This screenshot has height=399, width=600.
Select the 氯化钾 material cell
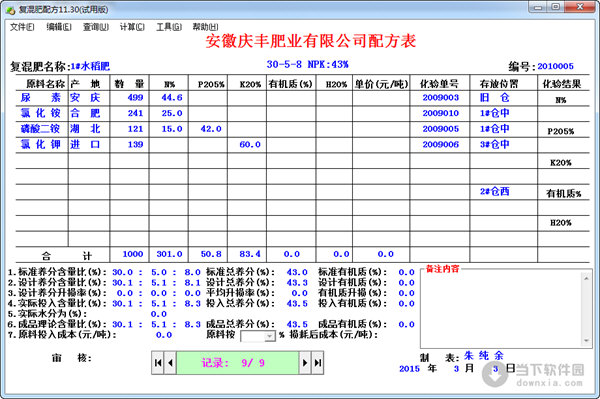coord(41,145)
